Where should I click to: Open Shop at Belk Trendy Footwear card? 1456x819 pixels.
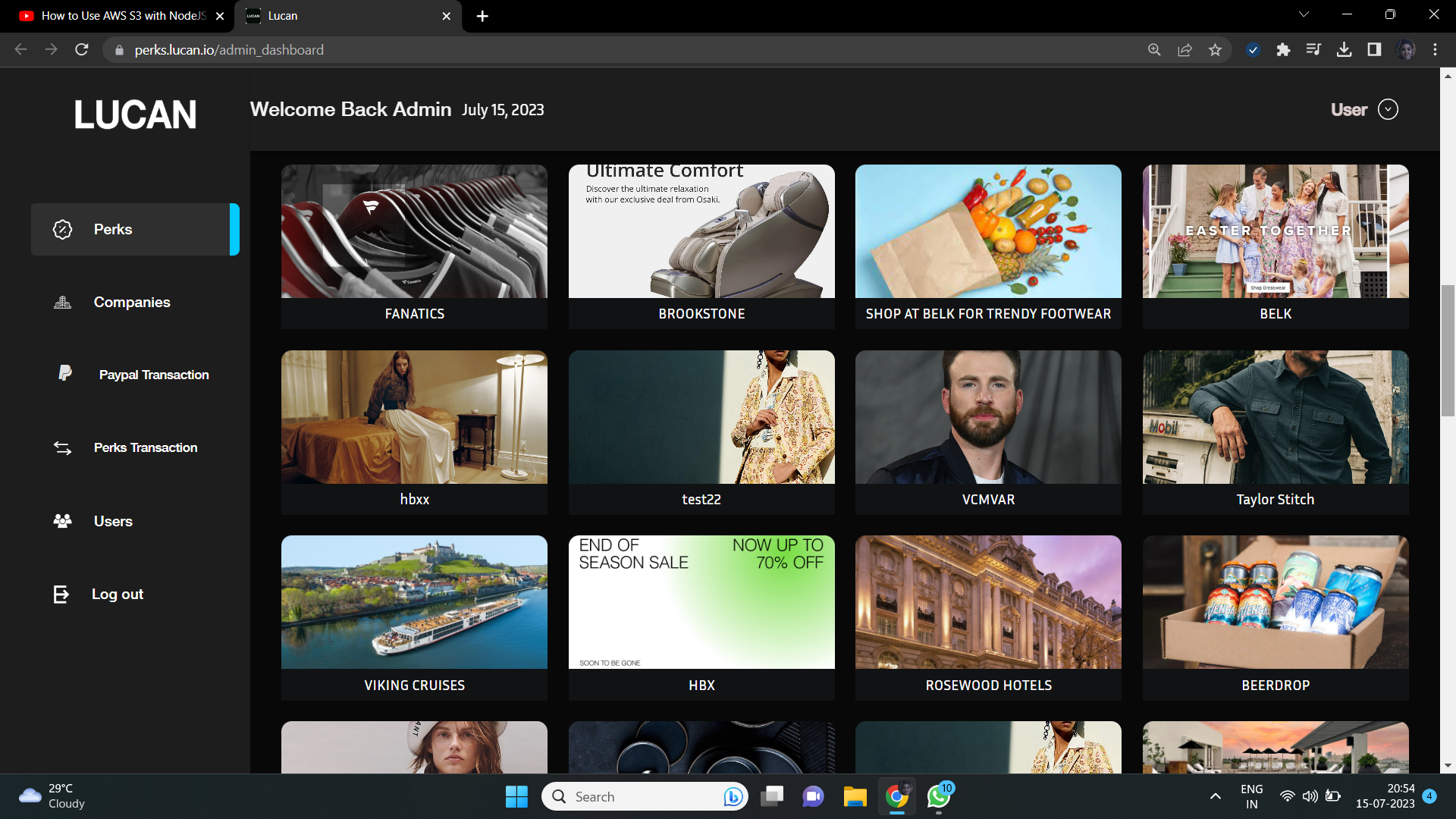[x=988, y=246]
